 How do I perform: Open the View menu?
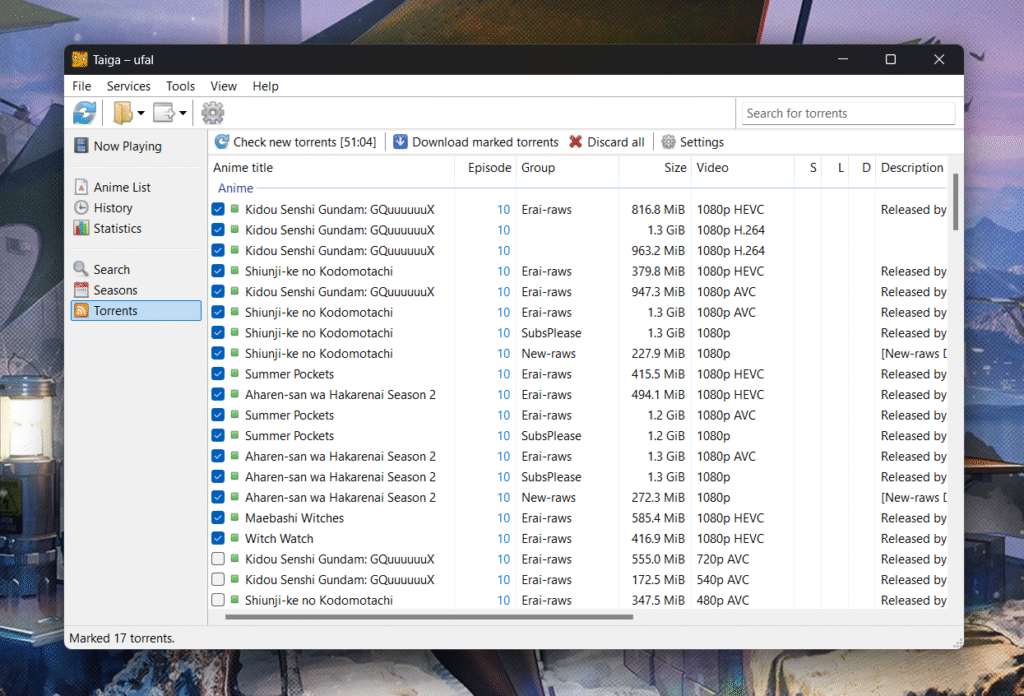pyautogui.click(x=223, y=86)
